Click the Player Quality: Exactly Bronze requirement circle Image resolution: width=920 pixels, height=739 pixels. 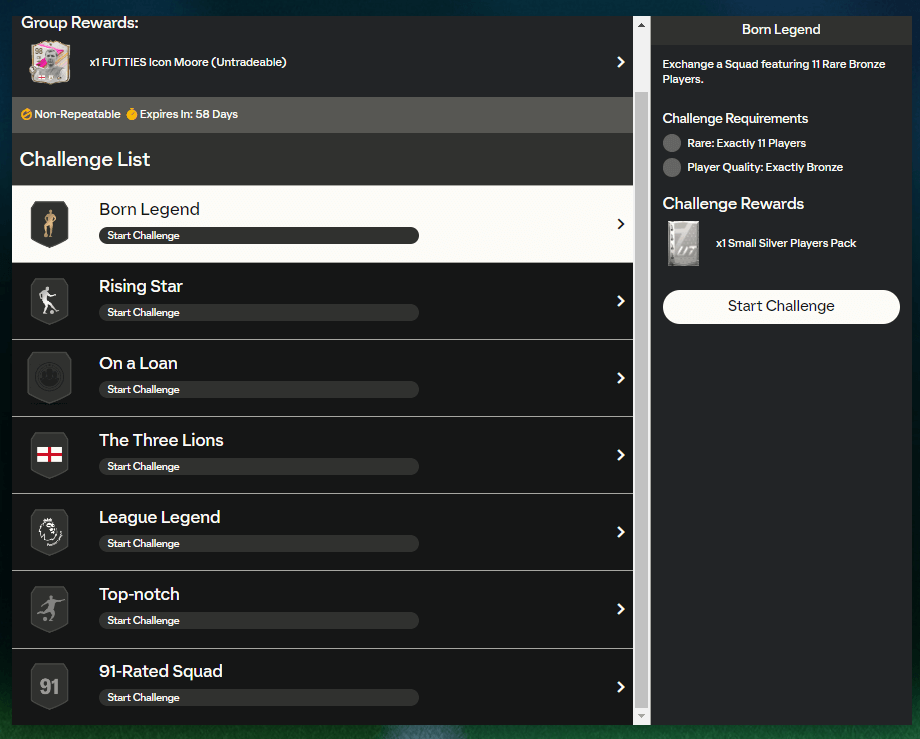(672, 167)
